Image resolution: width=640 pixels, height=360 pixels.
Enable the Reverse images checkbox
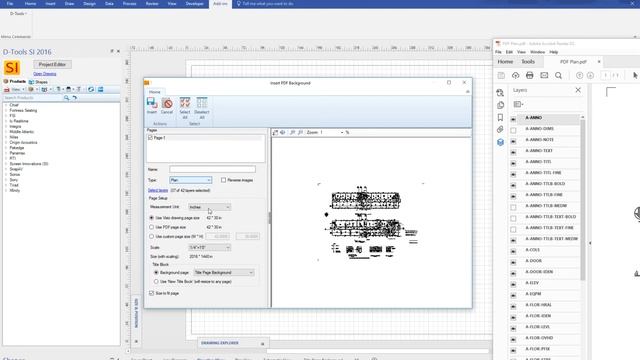point(223,180)
